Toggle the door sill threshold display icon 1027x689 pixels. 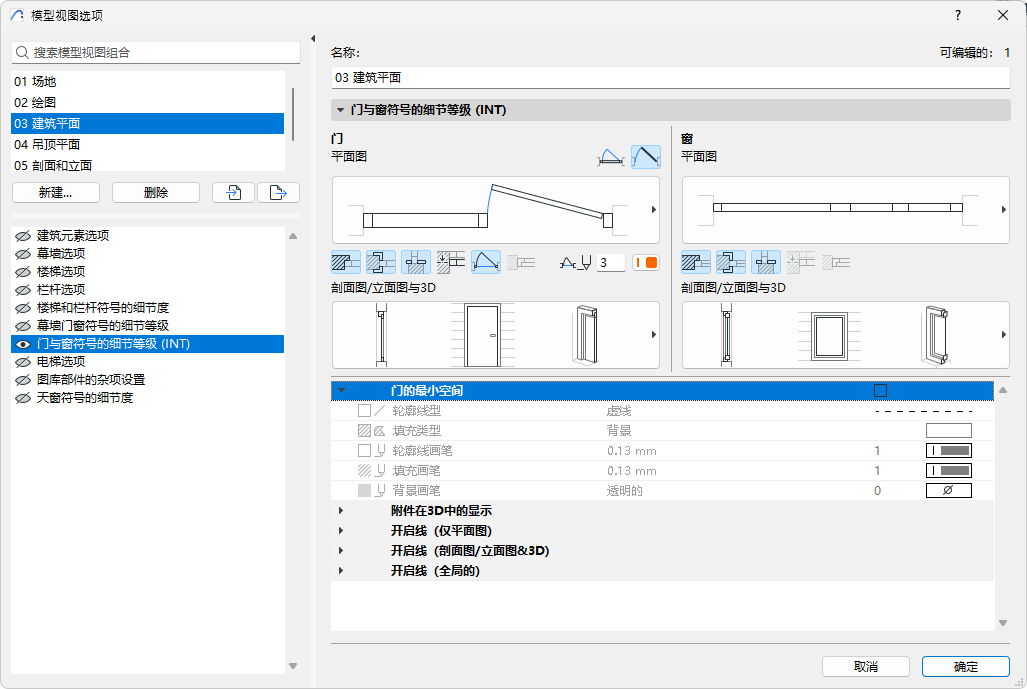pos(416,263)
